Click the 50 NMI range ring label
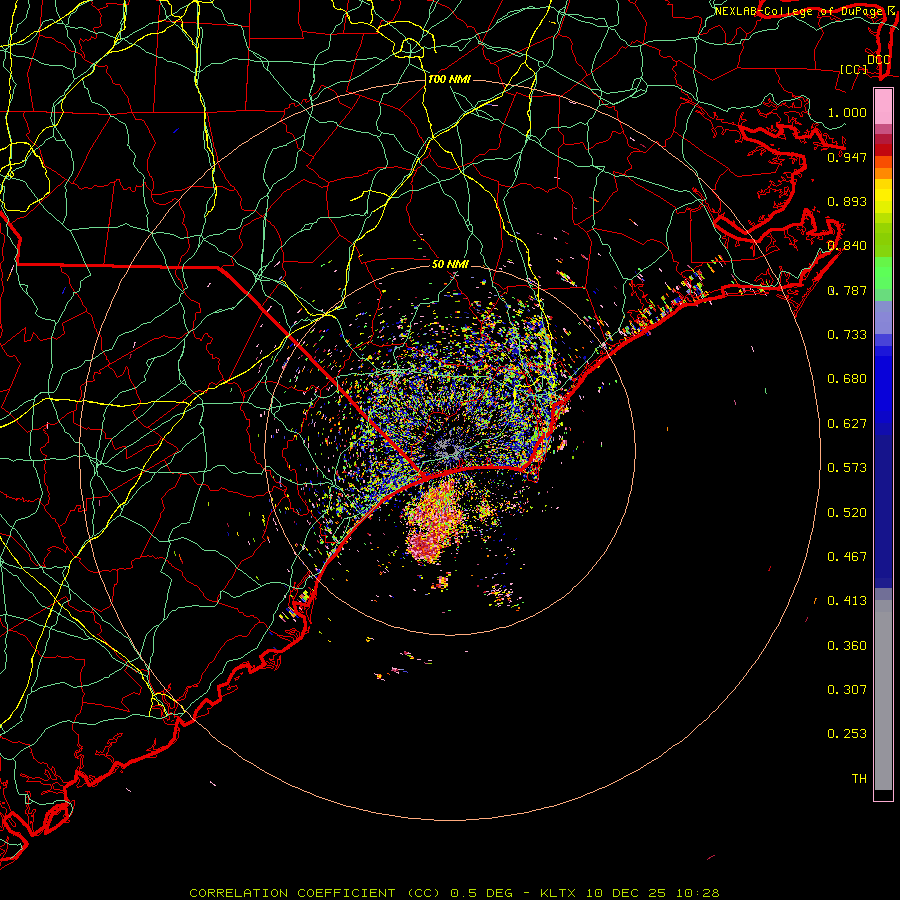Viewport: 900px width, 900px height. pyautogui.click(x=451, y=265)
